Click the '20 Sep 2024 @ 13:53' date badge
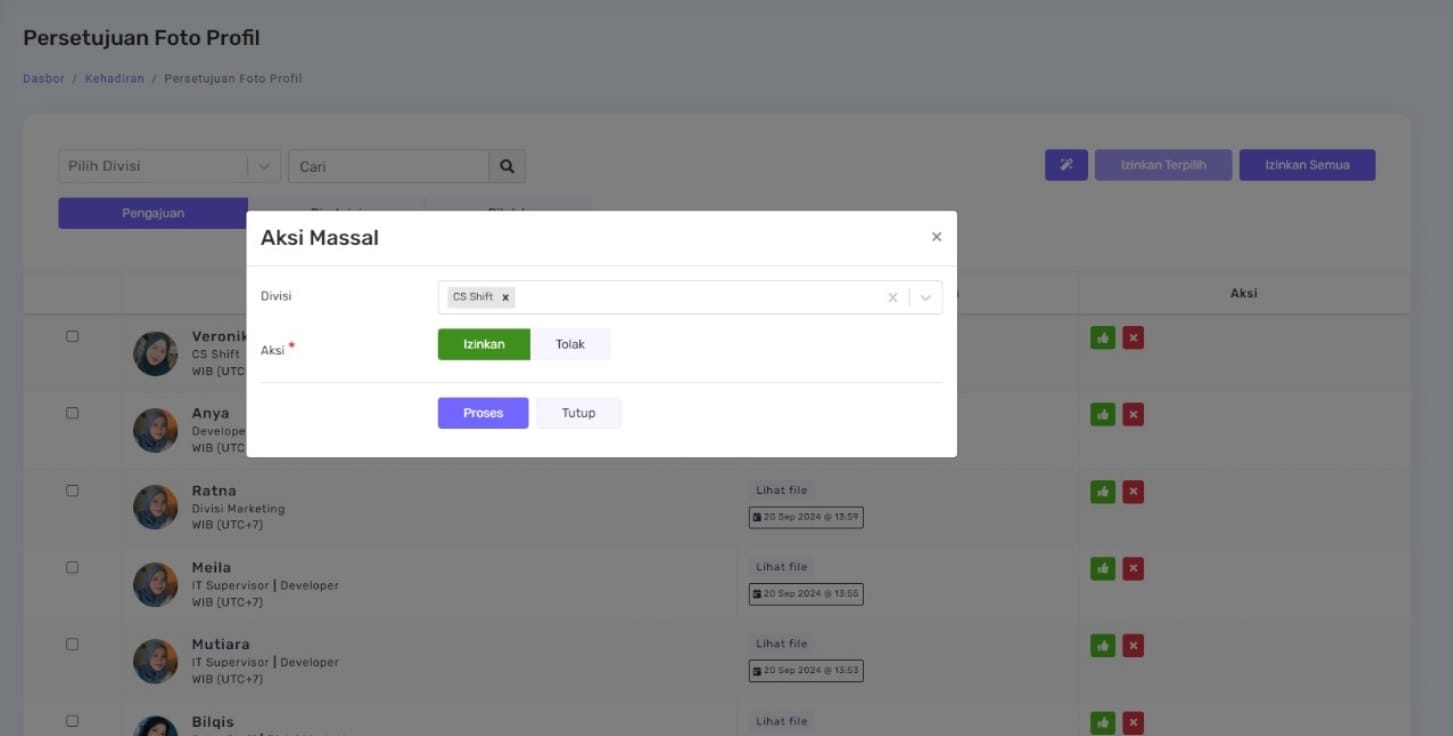This screenshot has height=736, width=1453. click(x=806, y=671)
